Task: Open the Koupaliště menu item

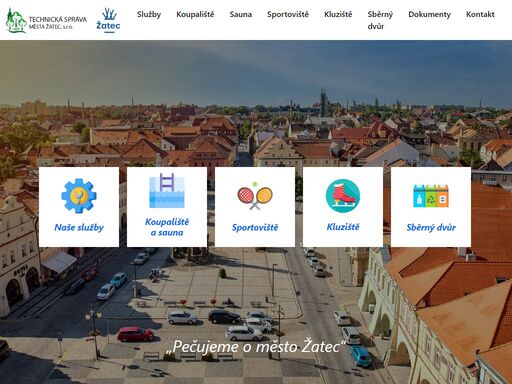Action: (195, 14)
